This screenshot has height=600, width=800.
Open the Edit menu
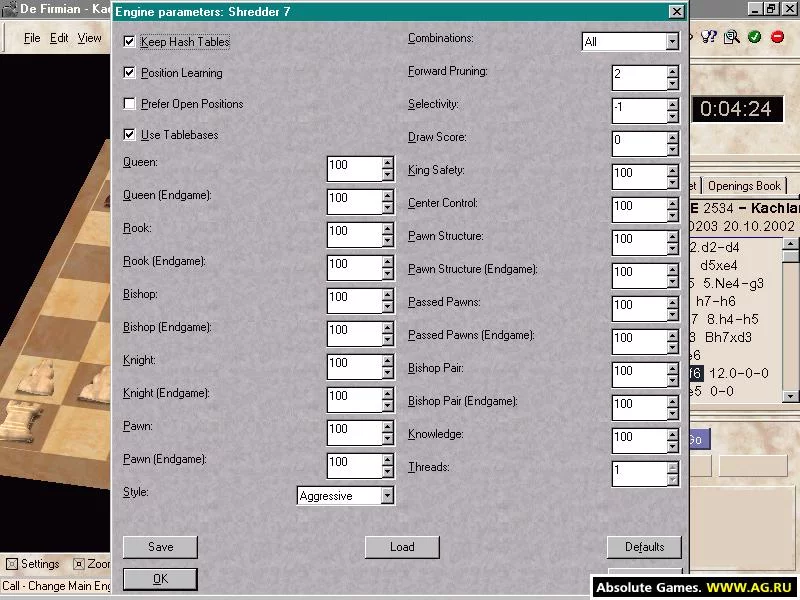(59, 38)
